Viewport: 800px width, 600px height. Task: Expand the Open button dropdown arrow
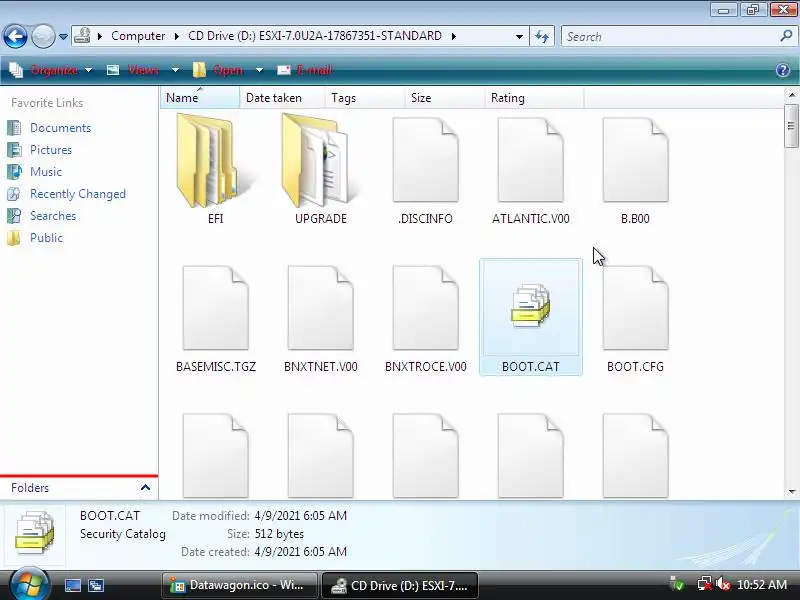(259, 70)
